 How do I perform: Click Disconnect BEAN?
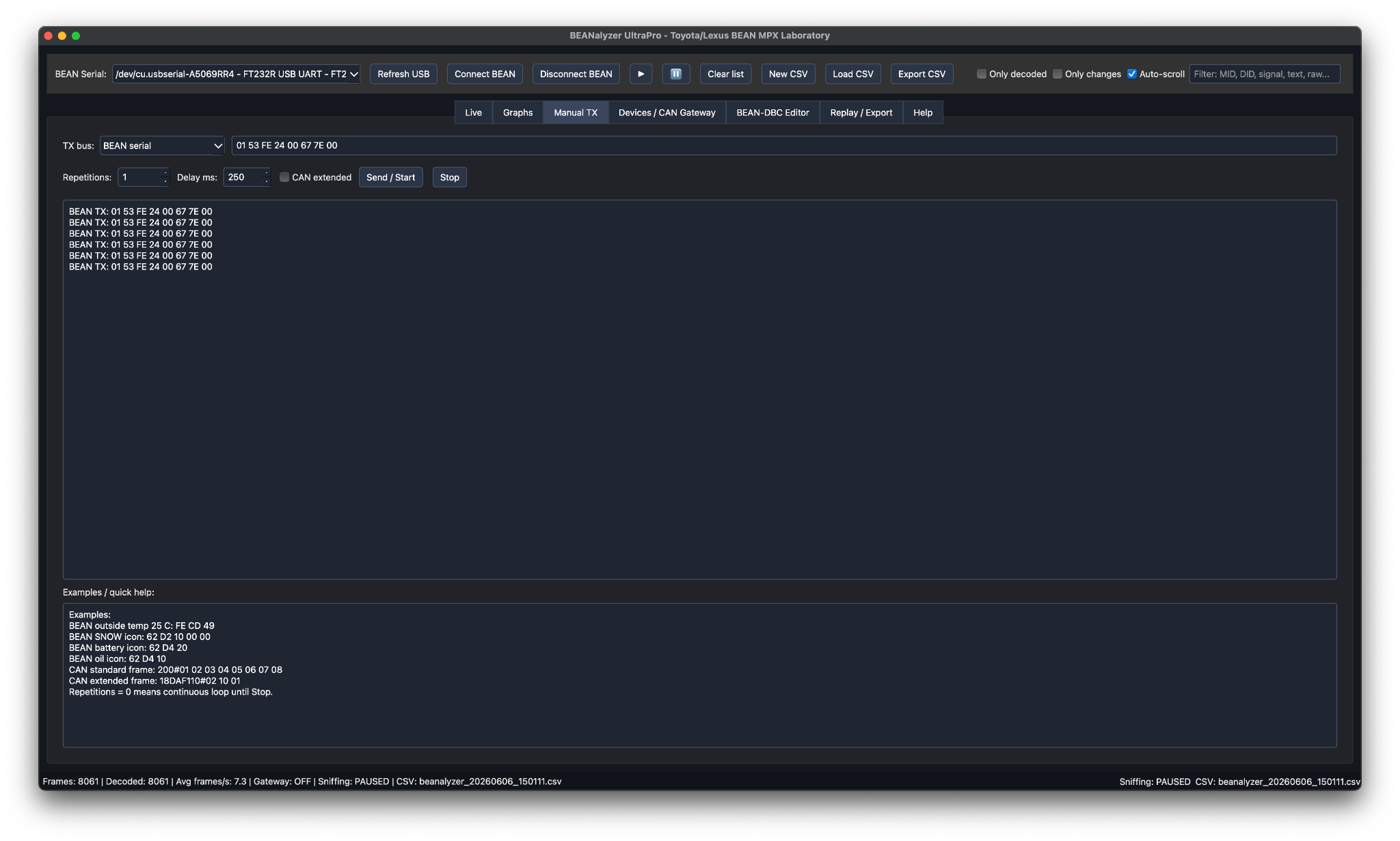tap(576, 74)
